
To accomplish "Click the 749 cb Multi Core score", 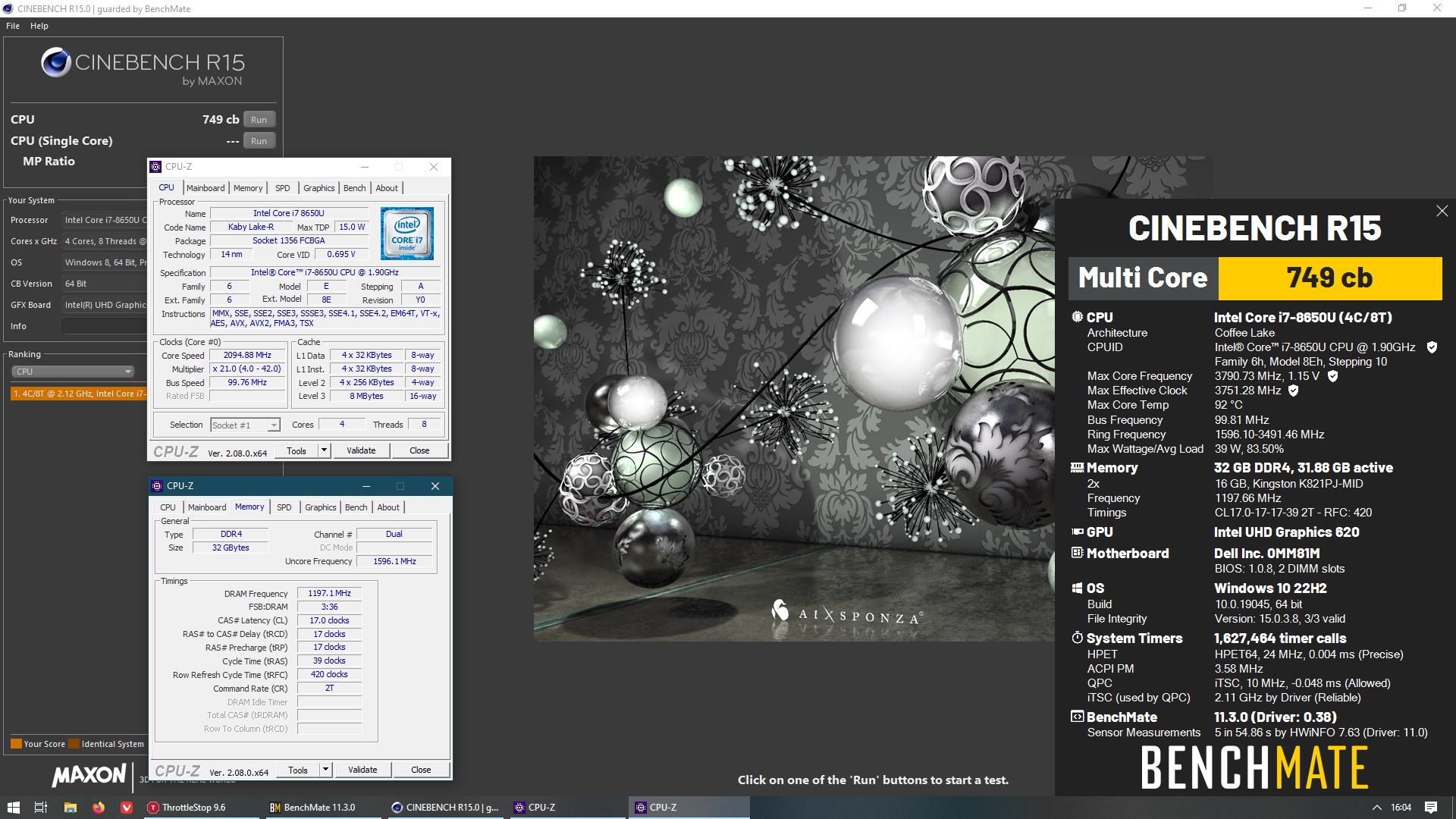I will click(x=1329, y=278).
